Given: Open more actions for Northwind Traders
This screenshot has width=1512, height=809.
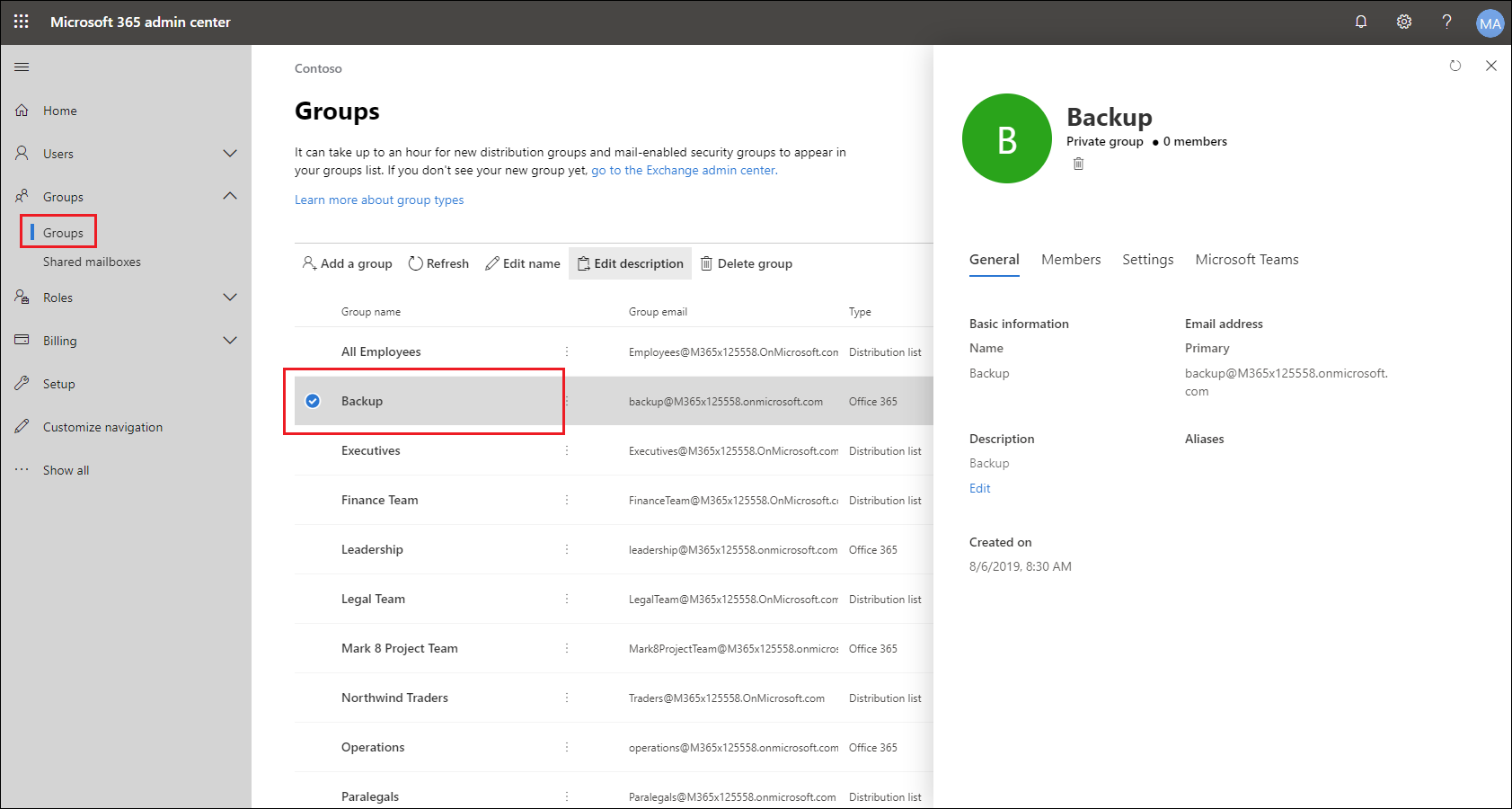Looking at the screenshot, I should pyautogui.click(x=567, y=698).
